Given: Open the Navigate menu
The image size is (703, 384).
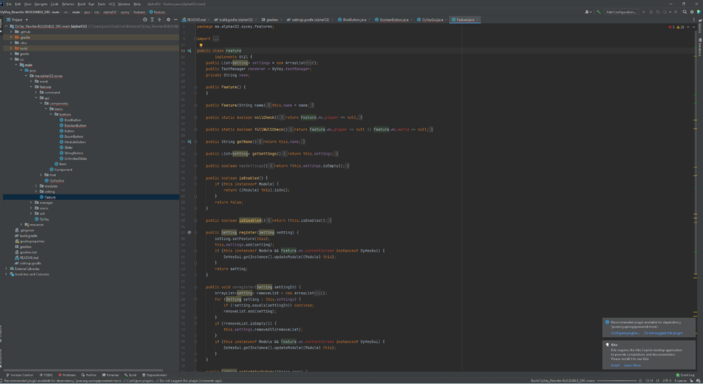Looking at the screenshot, I should (41, 4).
